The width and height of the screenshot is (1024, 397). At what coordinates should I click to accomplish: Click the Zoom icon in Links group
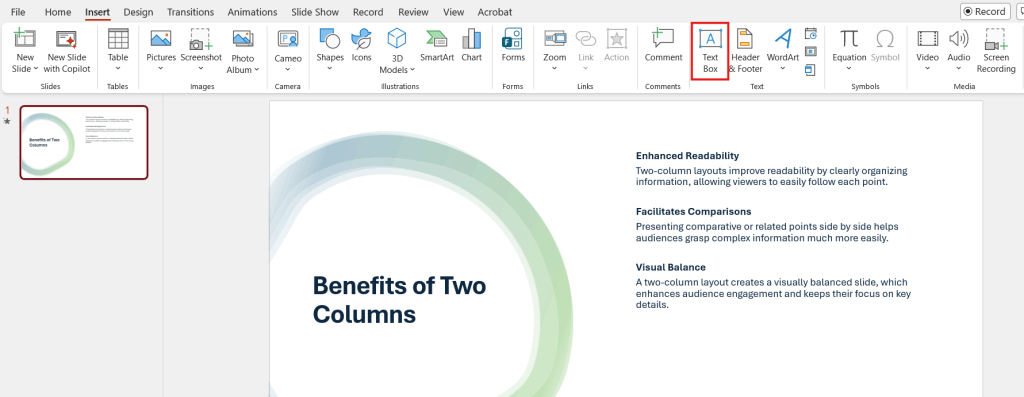tap(554, 39)
